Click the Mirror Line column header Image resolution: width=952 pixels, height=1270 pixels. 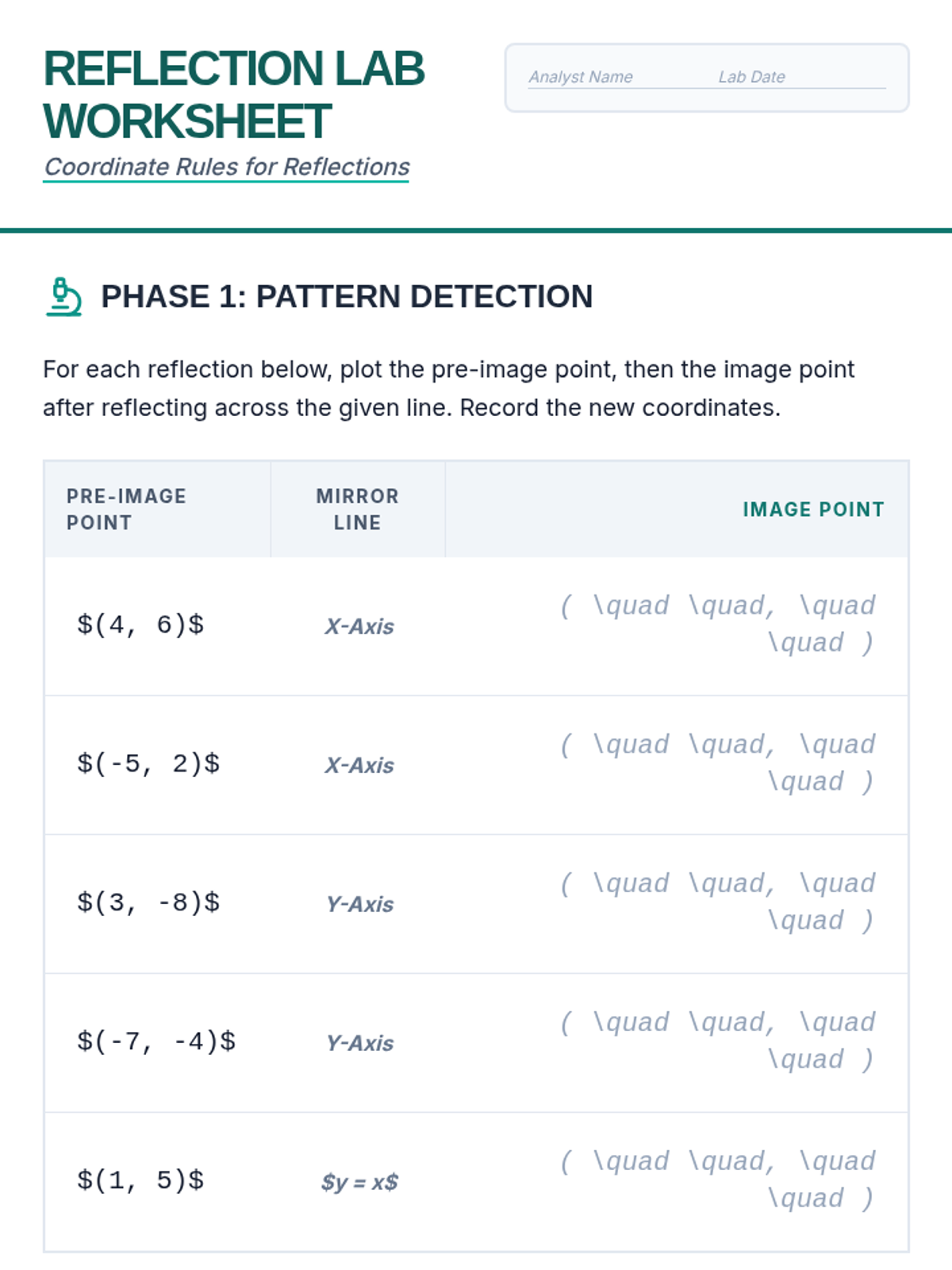pos(357,510)
